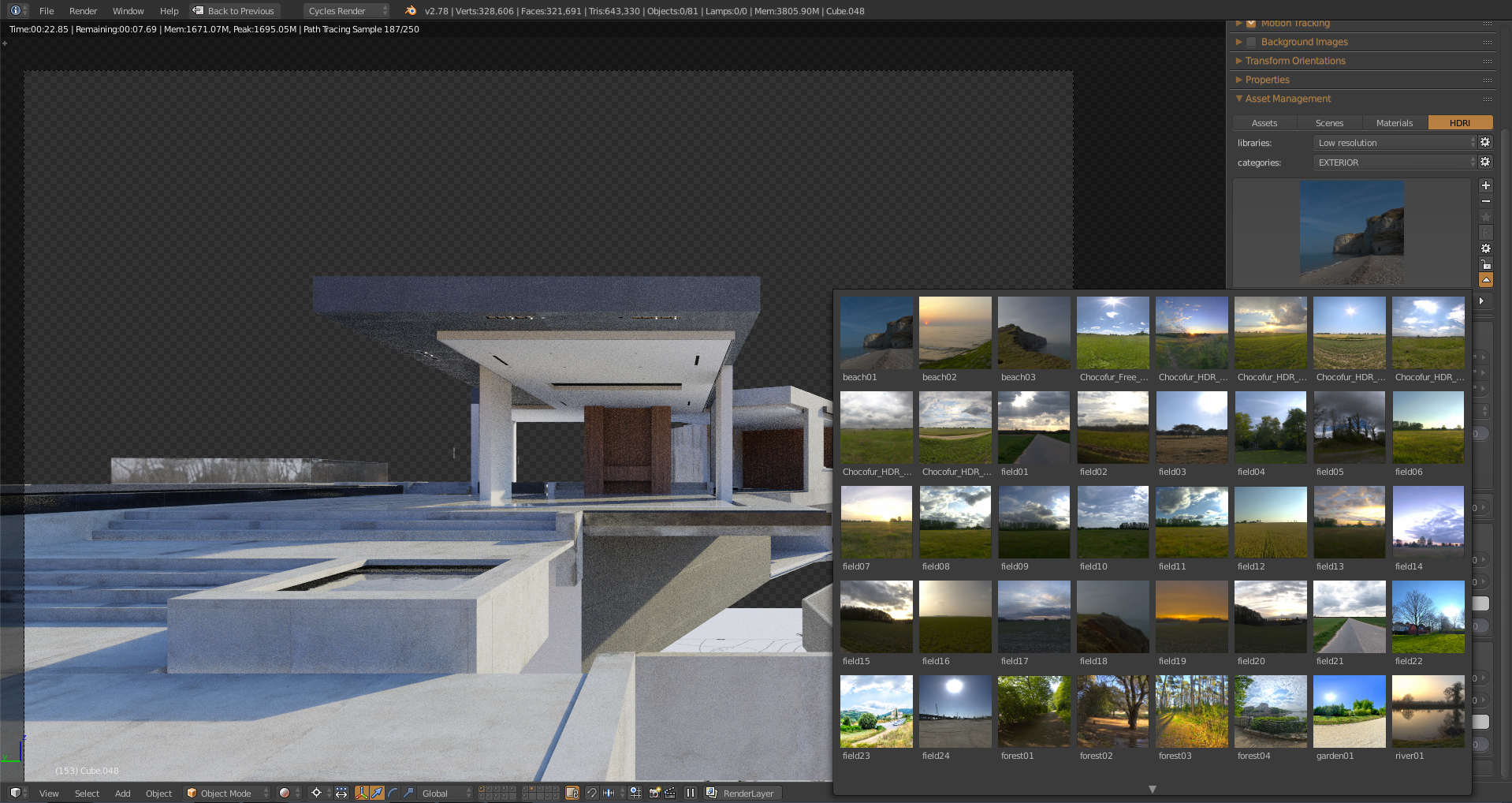The image size is (1512, 803).
Task: Open the Window menu
Action: tap(128, 11)
